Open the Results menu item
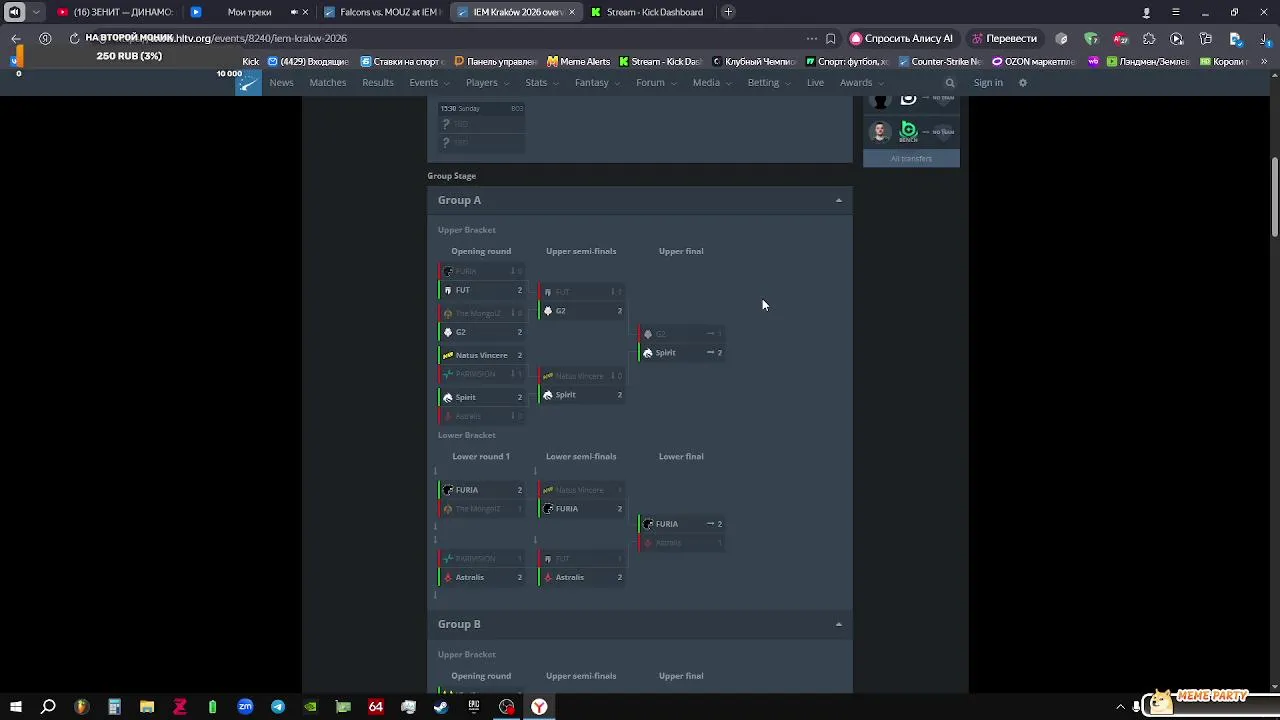The height and width of the screenshot is (720, 1280). tap(378, 83)
